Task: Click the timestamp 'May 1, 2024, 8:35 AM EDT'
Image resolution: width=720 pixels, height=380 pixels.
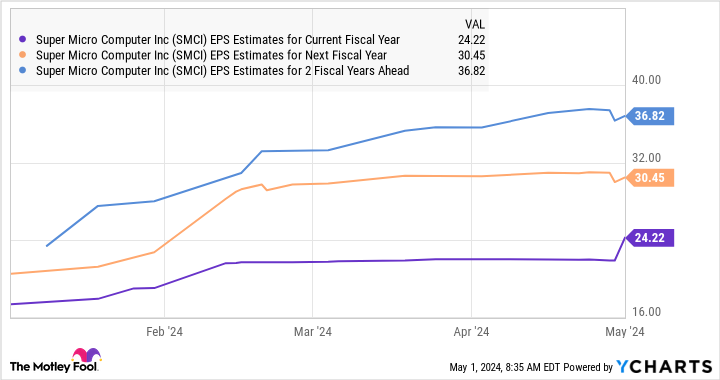Action: click(505, 367)
